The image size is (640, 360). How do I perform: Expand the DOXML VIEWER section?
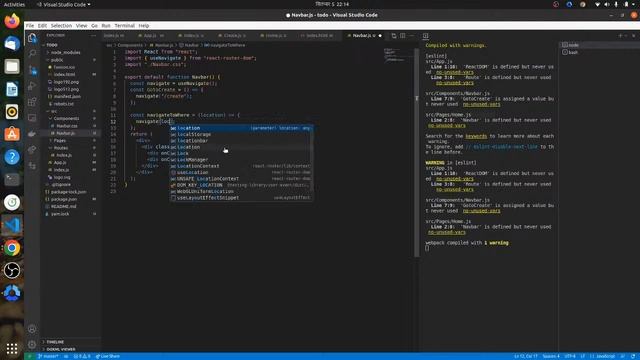point(61,349)
